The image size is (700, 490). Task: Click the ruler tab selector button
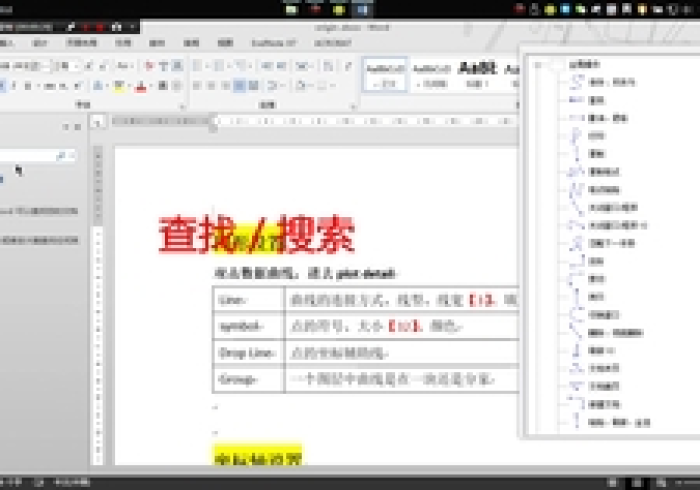(98, 122)
